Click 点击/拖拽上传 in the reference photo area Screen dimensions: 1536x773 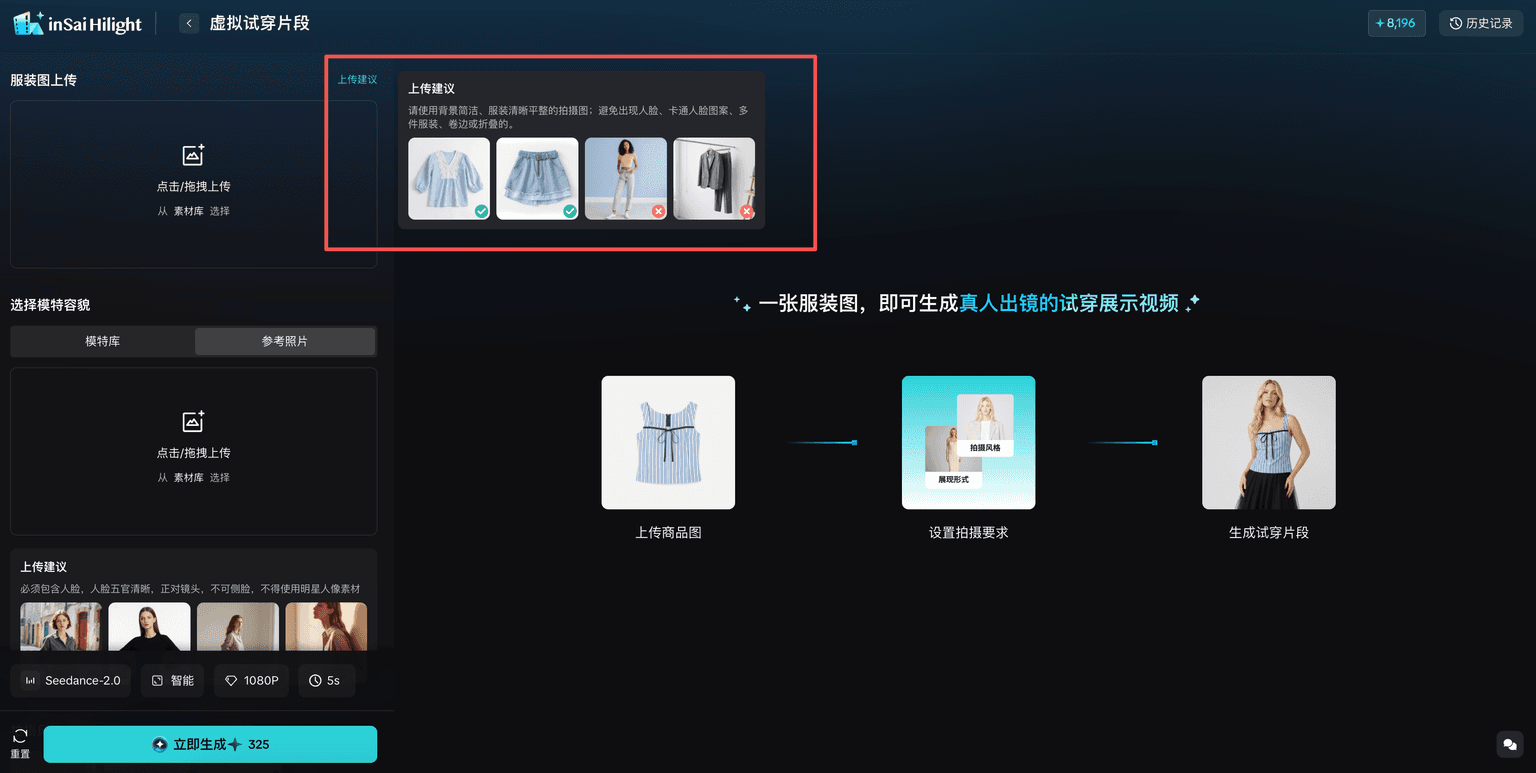tap(193, 453)
